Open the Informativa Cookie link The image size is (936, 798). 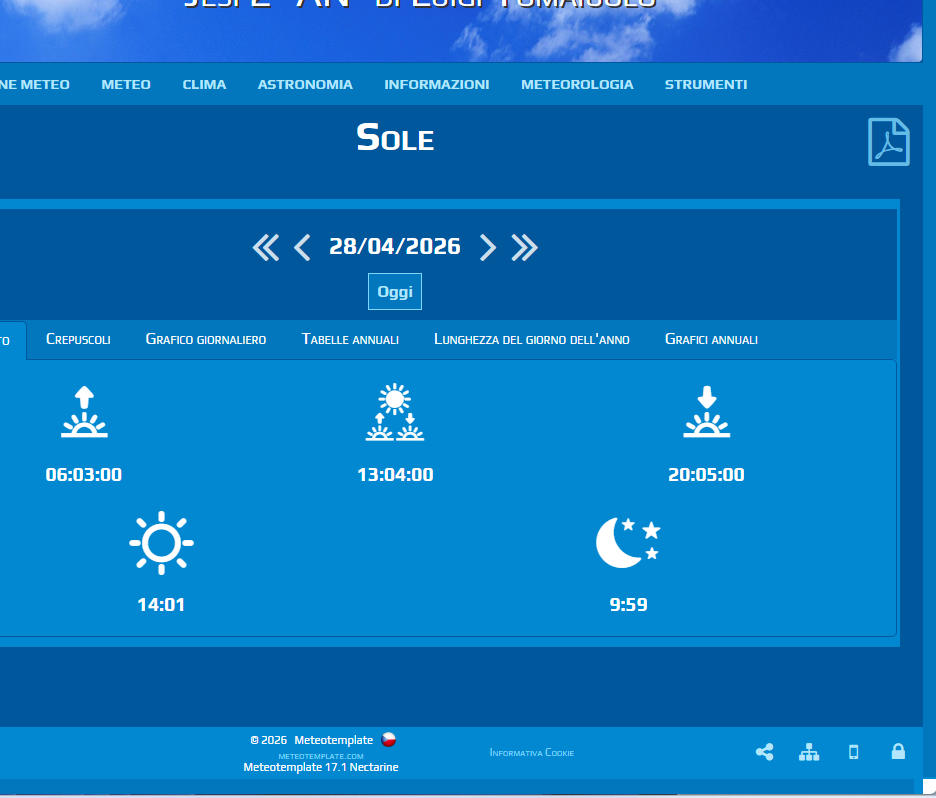tap(532, 753)
